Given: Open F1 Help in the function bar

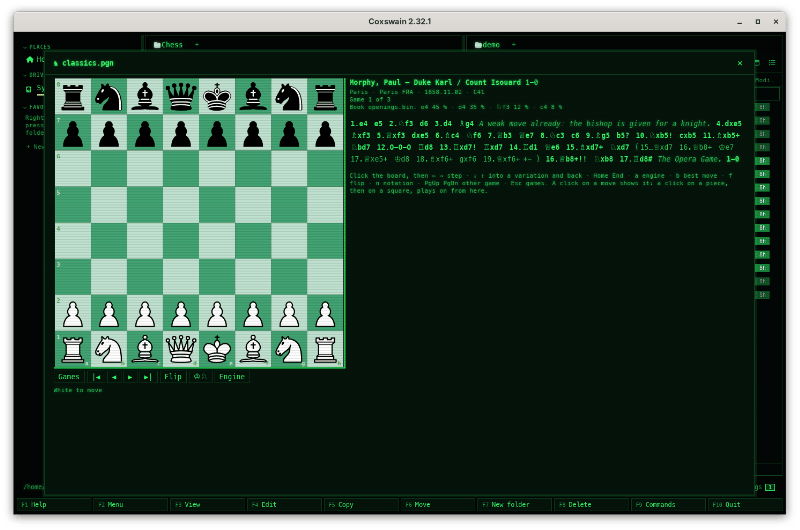Looking at the screenshot, I should (x=55, y=504).
